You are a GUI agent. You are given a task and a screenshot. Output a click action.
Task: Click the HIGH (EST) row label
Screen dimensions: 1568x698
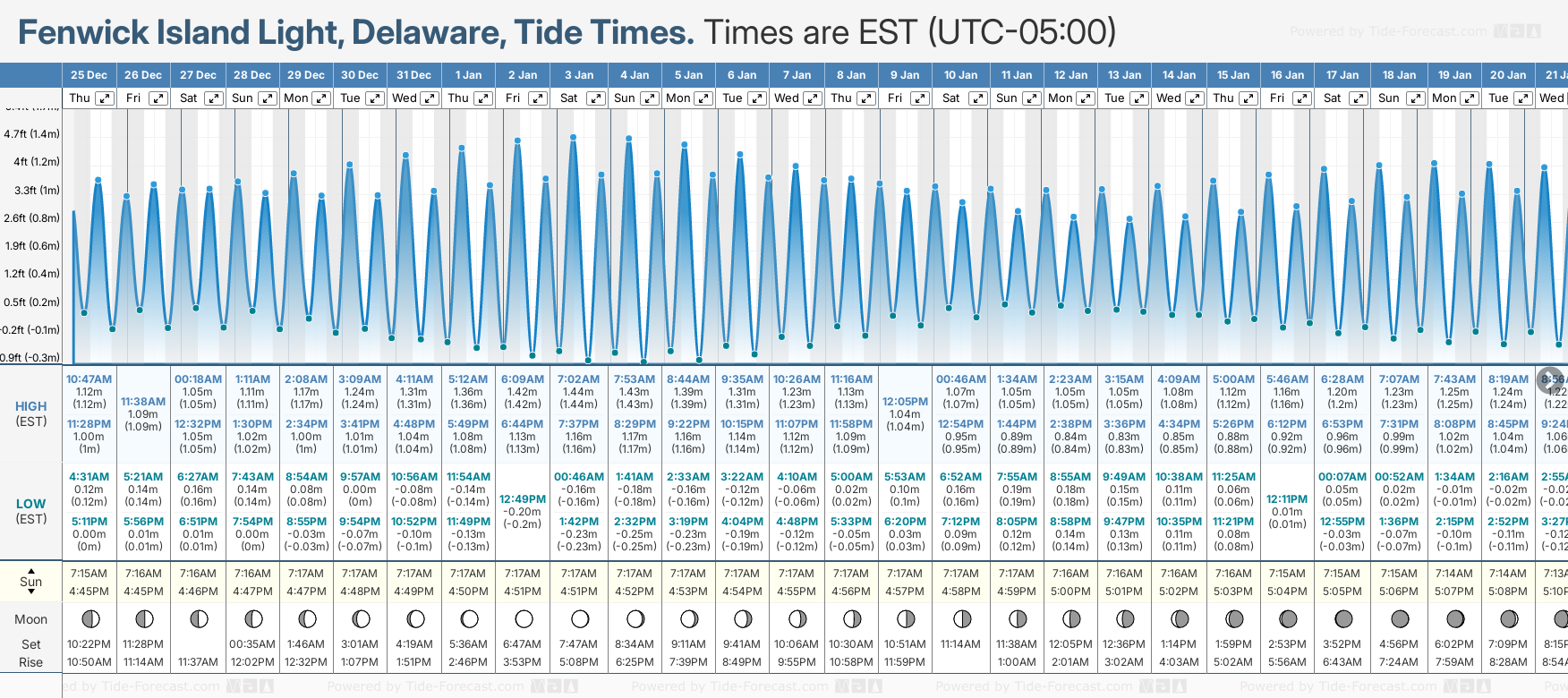pos(31,413)
